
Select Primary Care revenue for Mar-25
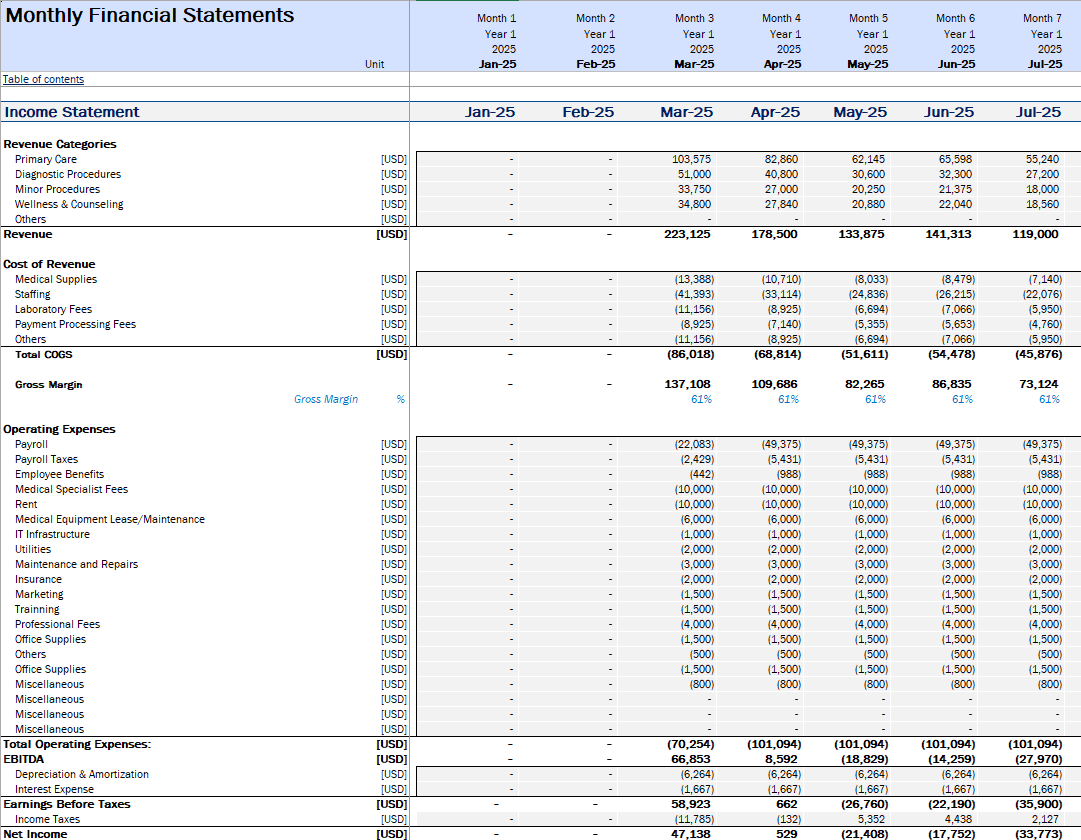(692, 160)
